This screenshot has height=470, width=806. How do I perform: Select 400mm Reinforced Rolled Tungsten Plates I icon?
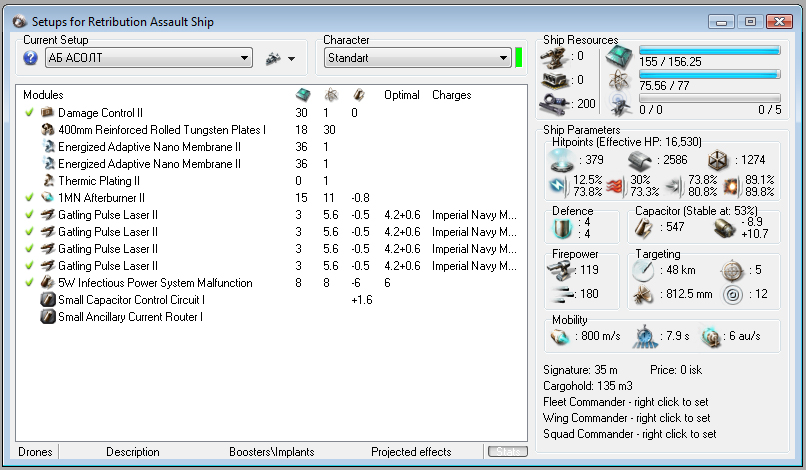coord(47,129)
